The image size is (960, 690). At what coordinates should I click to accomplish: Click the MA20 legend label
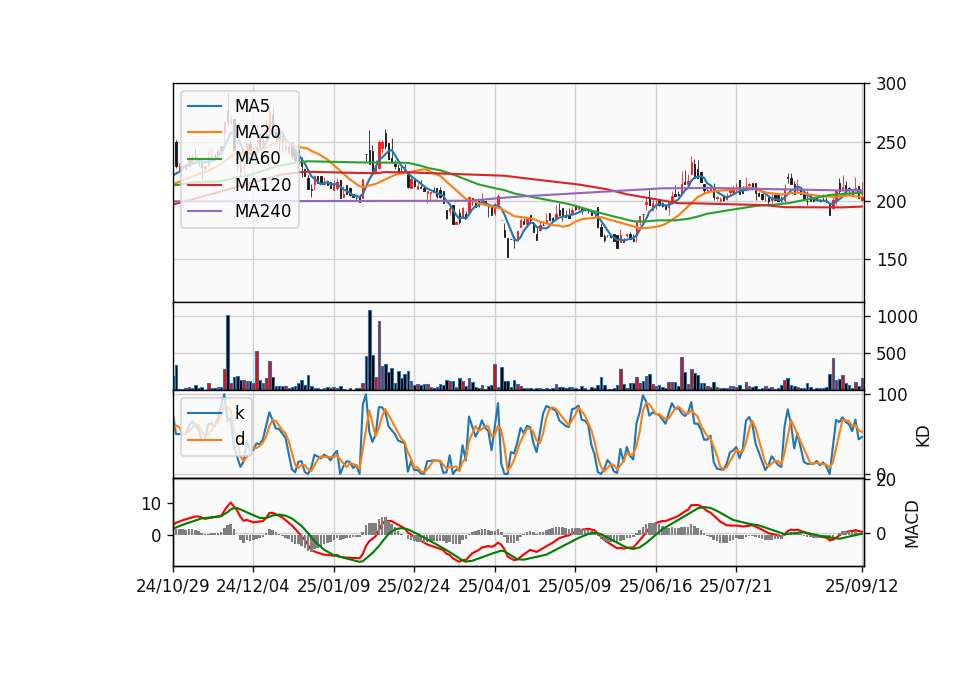(258, 132)
